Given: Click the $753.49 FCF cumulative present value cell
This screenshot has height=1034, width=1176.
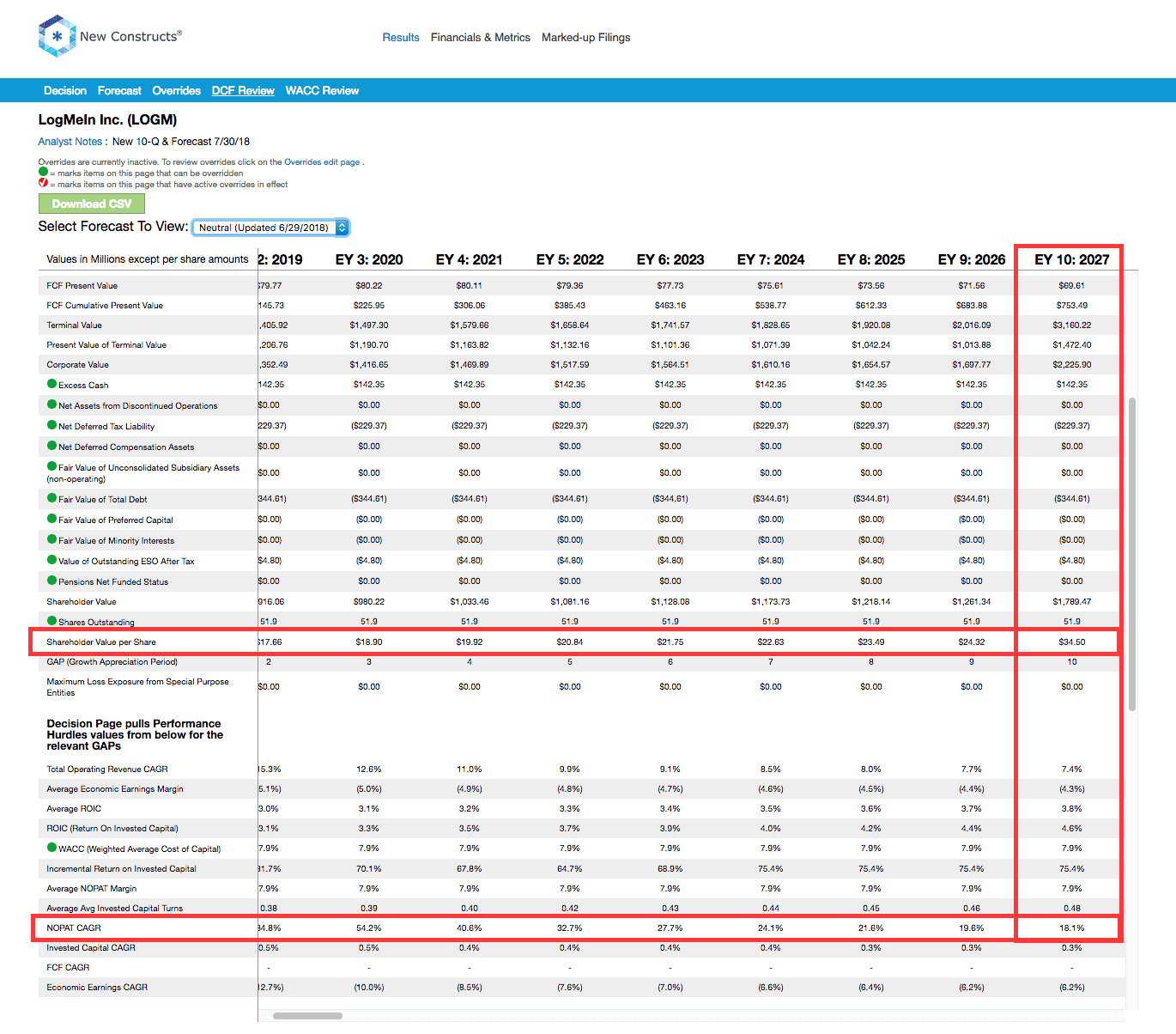Looking at the screenshot, I should pyautogui.click(x=1072, y=305).
